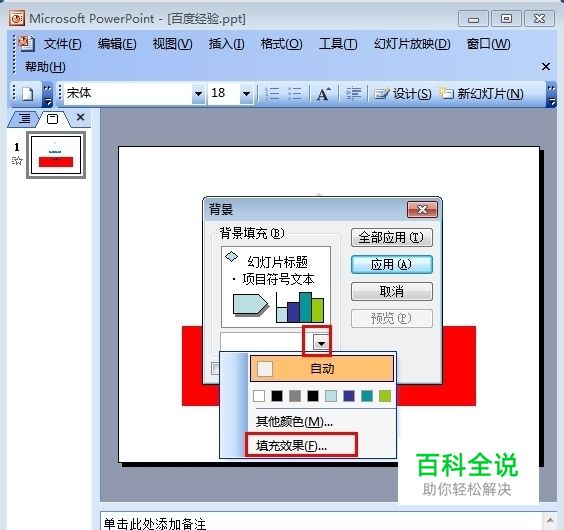
Task: Click the New document toolbar icon
Action: 27,94
